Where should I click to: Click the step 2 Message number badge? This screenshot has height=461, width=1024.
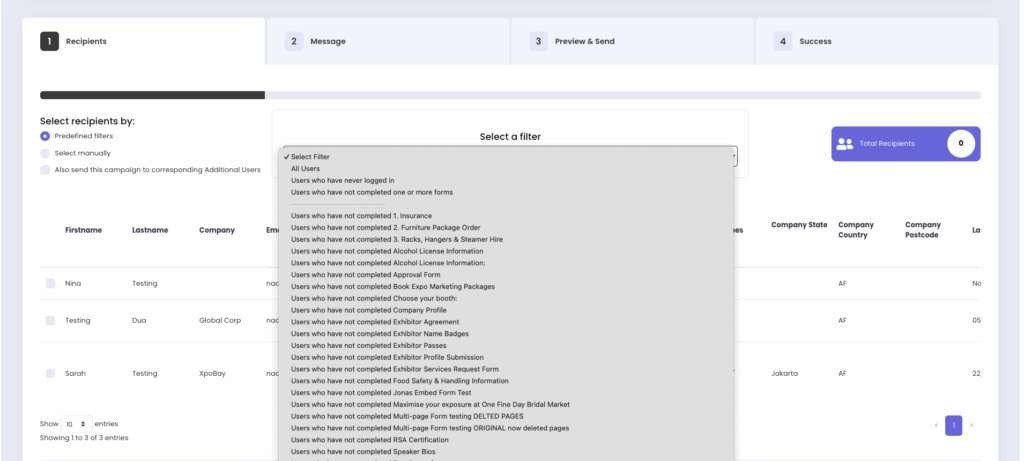(294, 41)
